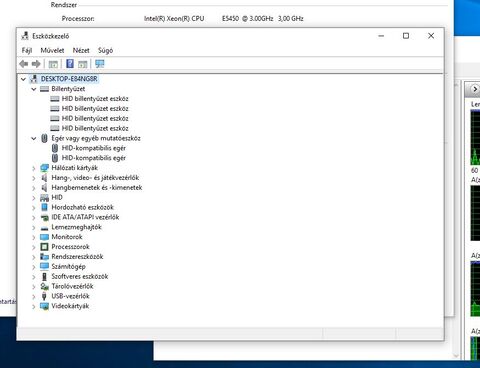Expand the Szoftveres eszközök category
Viewport: 480px width, 368px height.
point(34,277)
